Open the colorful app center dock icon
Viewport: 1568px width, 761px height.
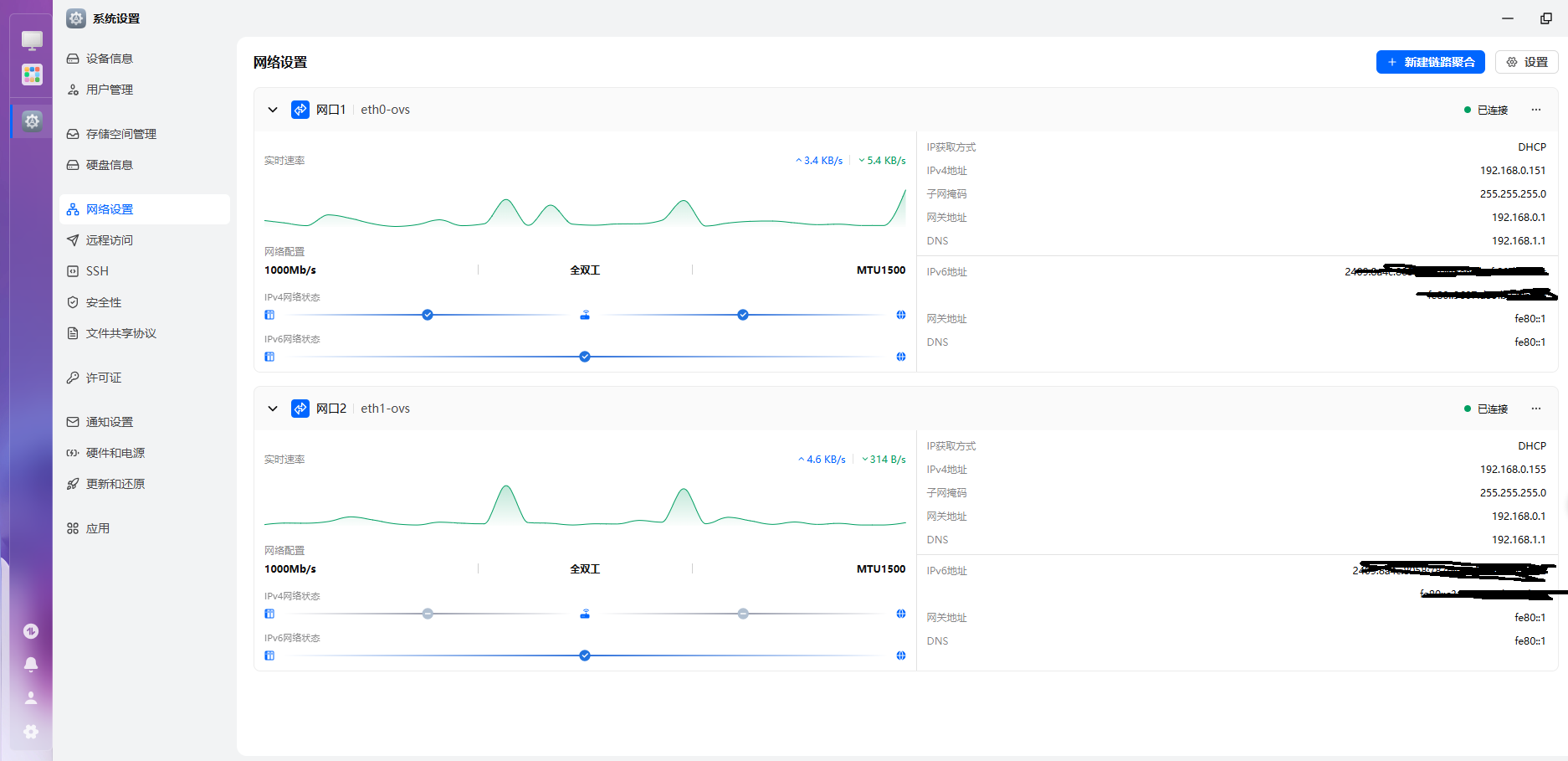pyautogui.click(x=32, y=75)
